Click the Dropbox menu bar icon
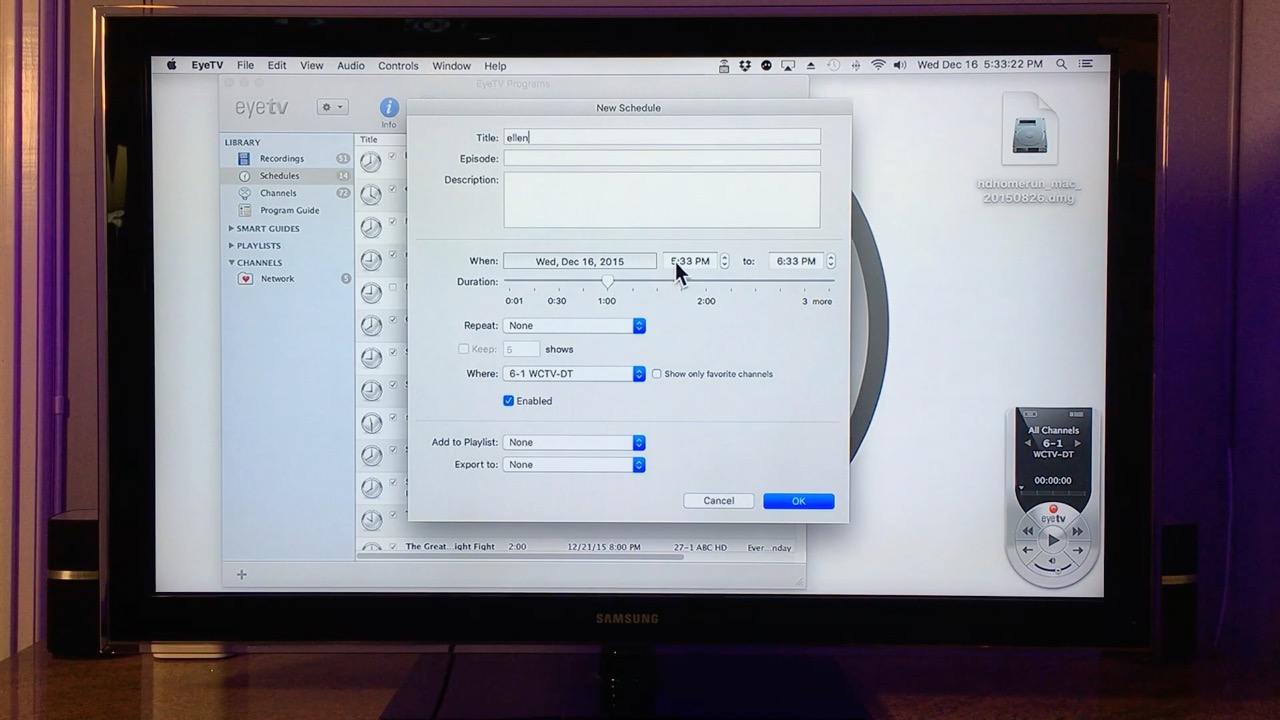Image resolution: width=1280 pixels, height=720 pixels. [x=745, y=65]
